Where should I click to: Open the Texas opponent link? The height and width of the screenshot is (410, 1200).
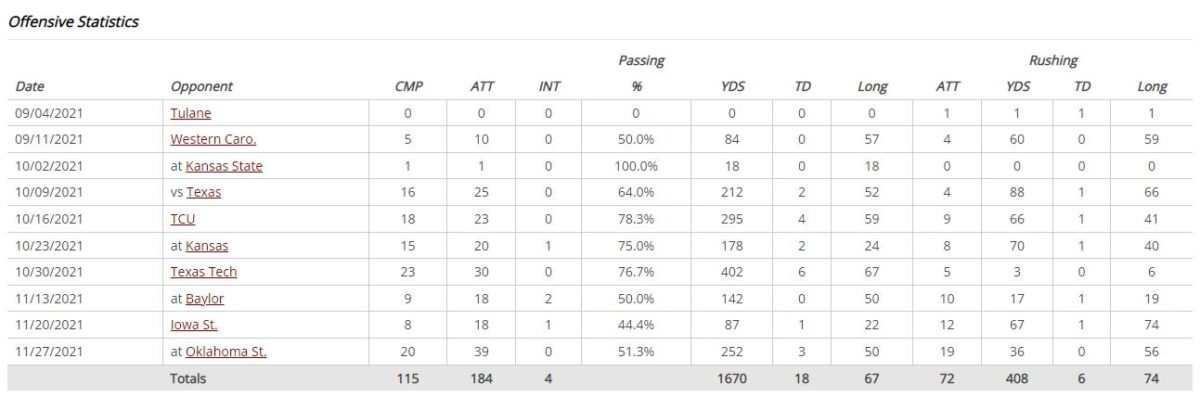(204, 193)
